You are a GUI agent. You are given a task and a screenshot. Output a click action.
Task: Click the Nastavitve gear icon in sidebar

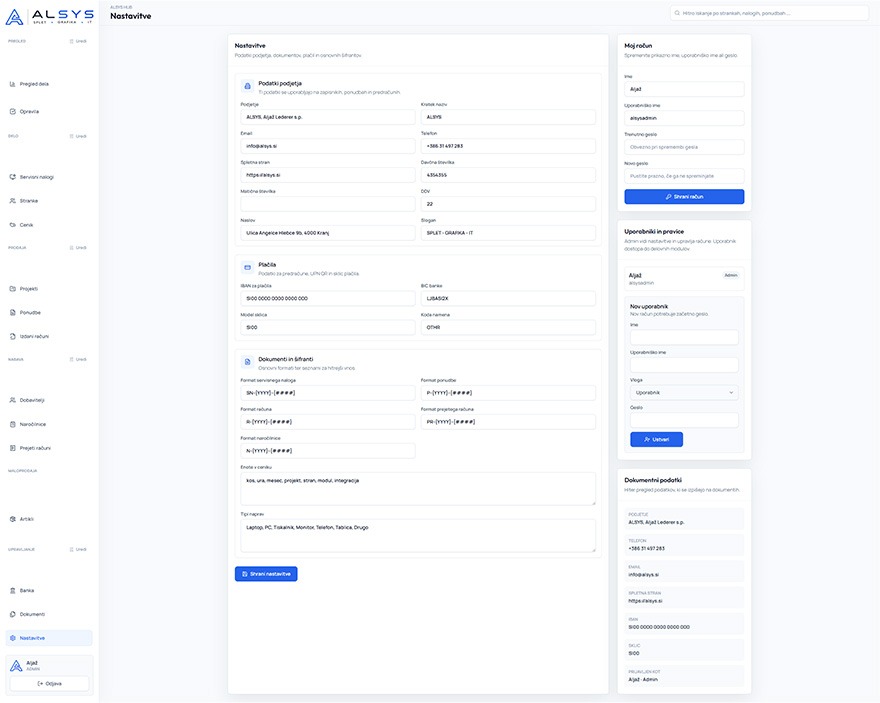coord(12,638)
